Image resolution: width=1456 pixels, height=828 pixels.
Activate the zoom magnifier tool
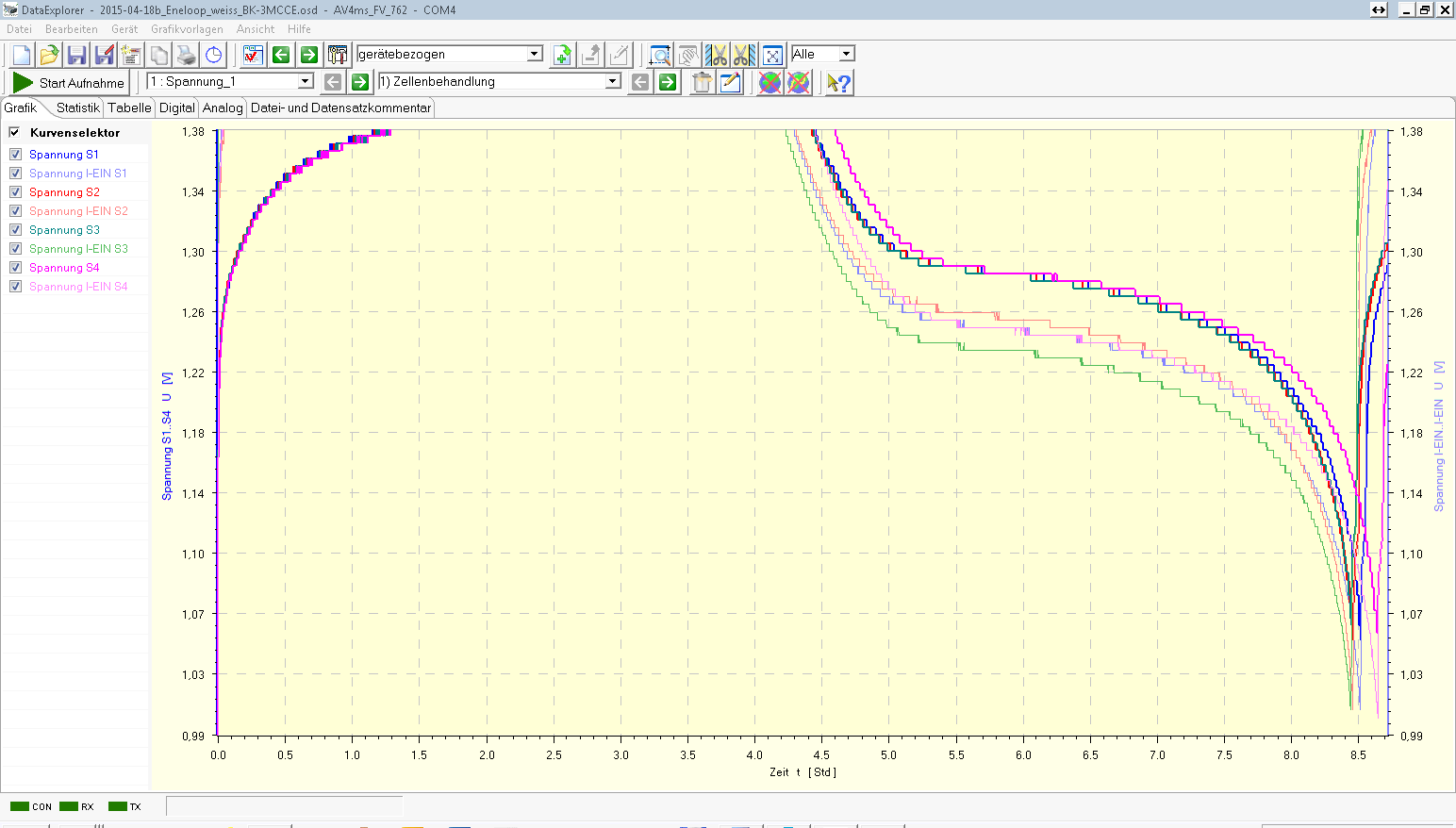[x=660, y=55]
